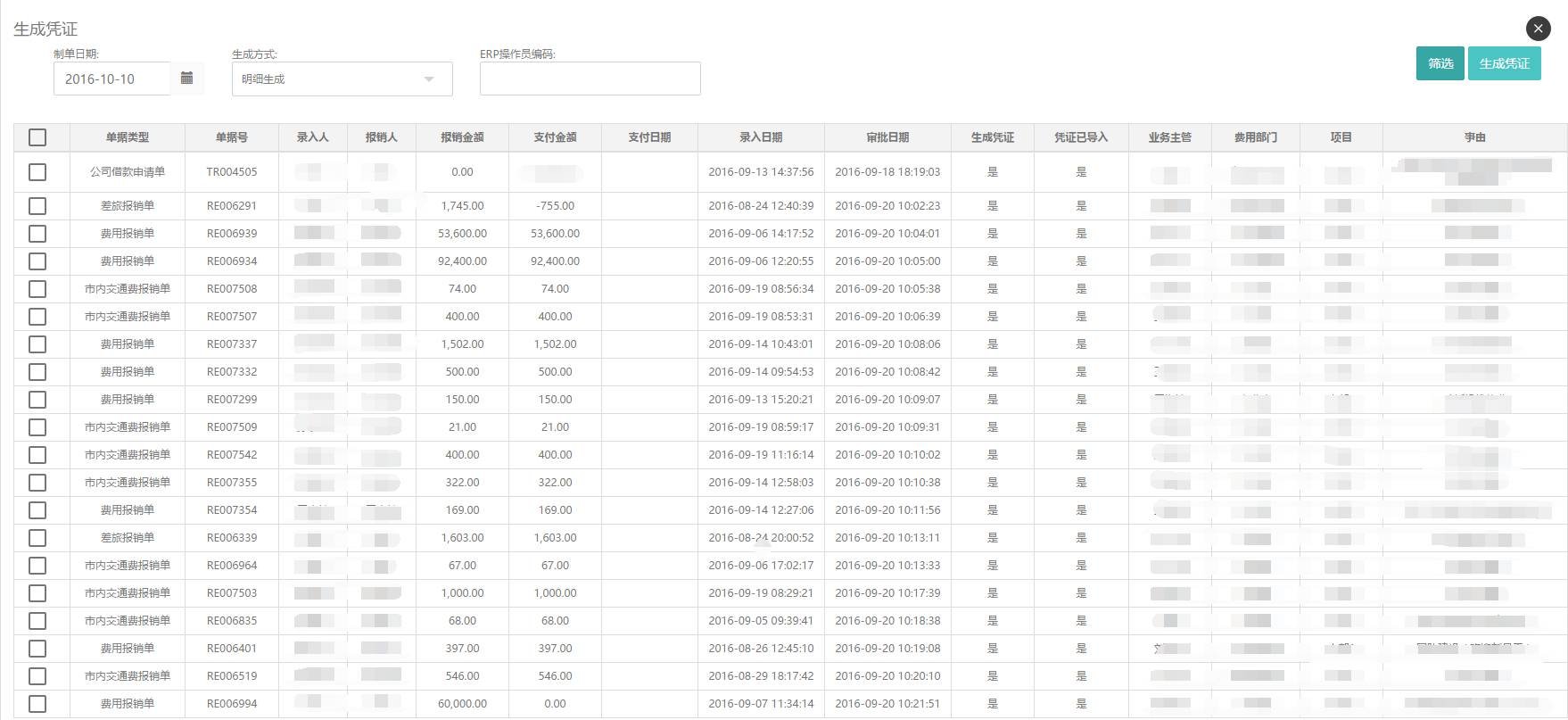Image resolution: width=1568 pixels, height=720 pixels.
Task: Check the row for TR004505
Action: pos(37,172)
